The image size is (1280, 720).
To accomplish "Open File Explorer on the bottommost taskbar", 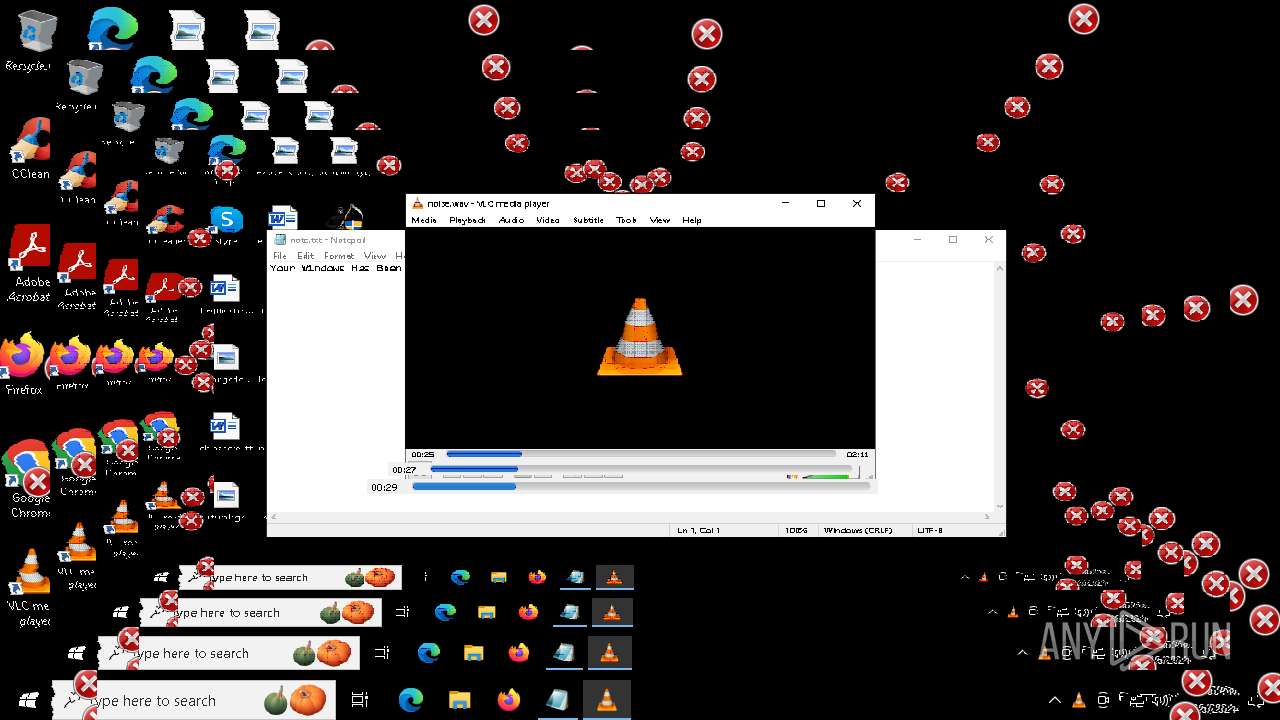I will [x=459, y=700].
